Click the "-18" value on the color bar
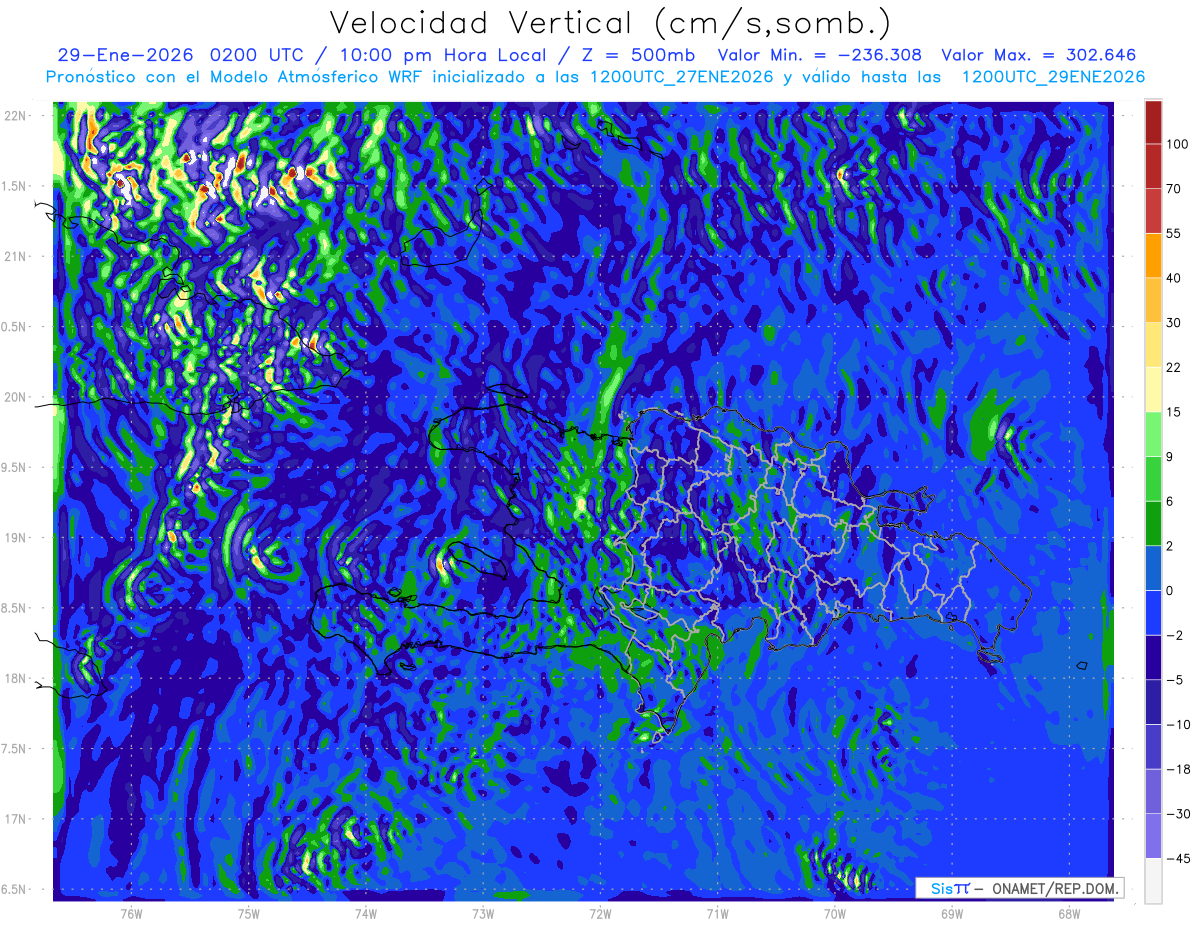Screen dimensions: 1200x927 click(x=1177, y=769)
